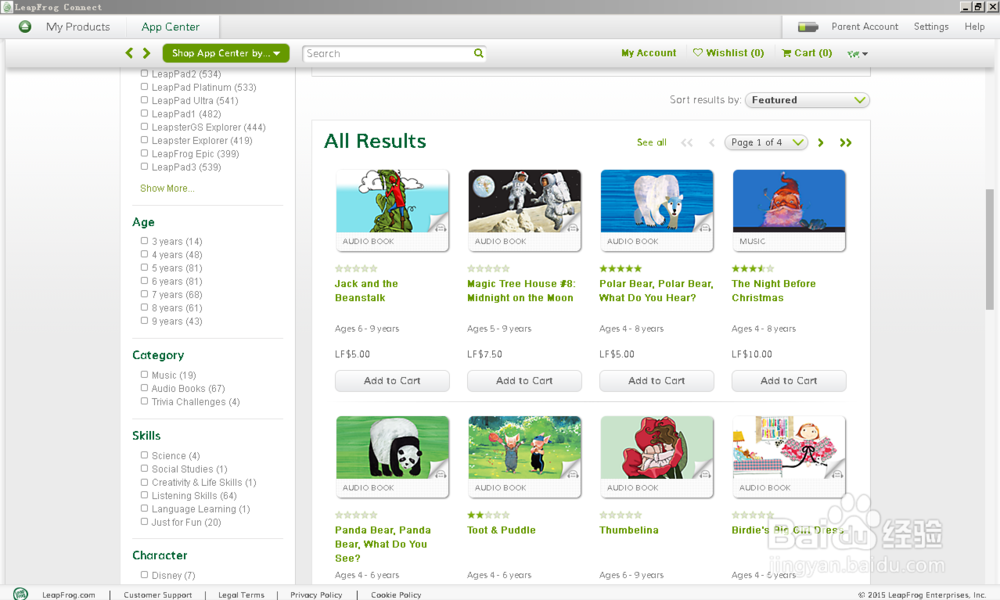Open the Sort results Featured dropdown
Viewport: 1000px width, 600px height.
tap(807, 100)
